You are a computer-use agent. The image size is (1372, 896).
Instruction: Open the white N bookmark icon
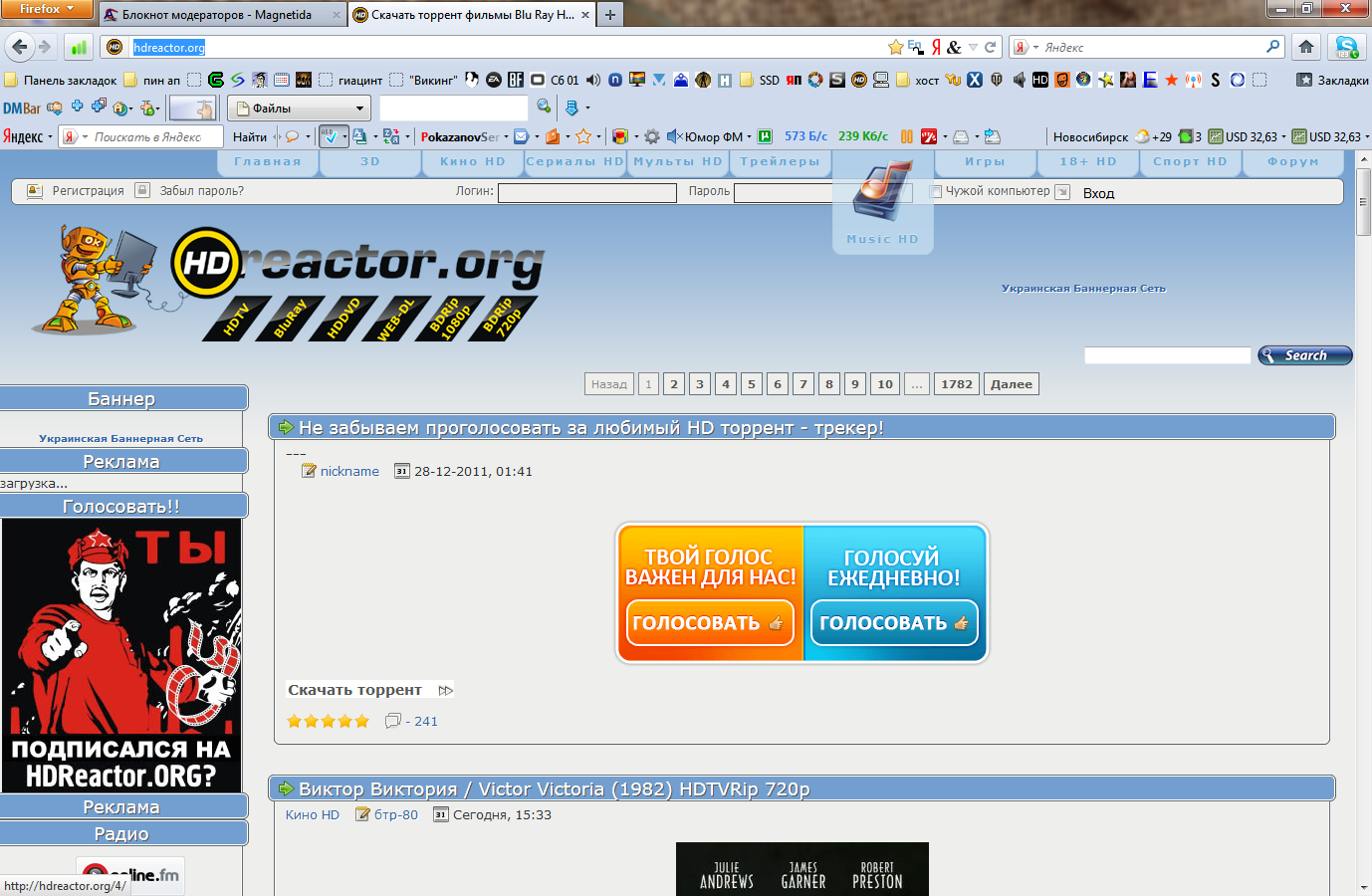(x=615, y=80)
